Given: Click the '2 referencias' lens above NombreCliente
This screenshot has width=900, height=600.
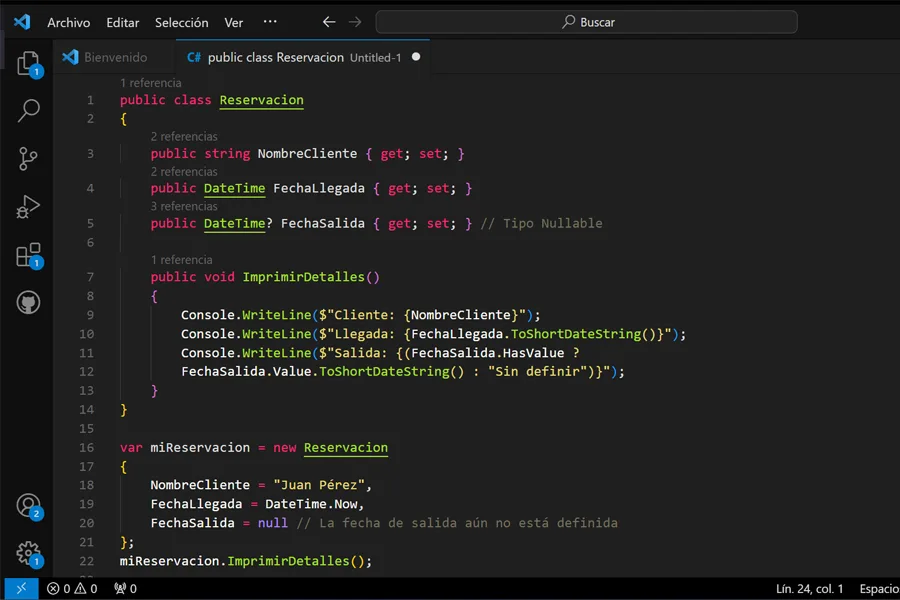Looking at the screenshot, I should click(184, 137).
